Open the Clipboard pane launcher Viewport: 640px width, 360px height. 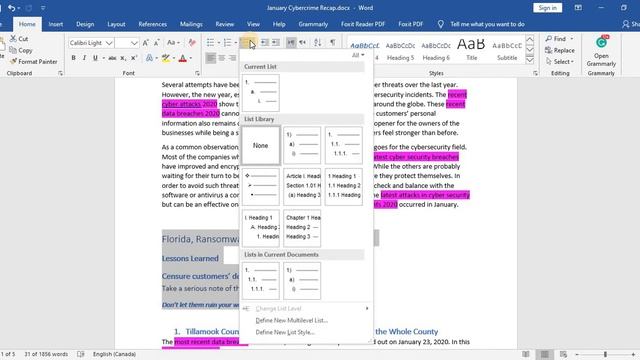(x=60, y=73)
